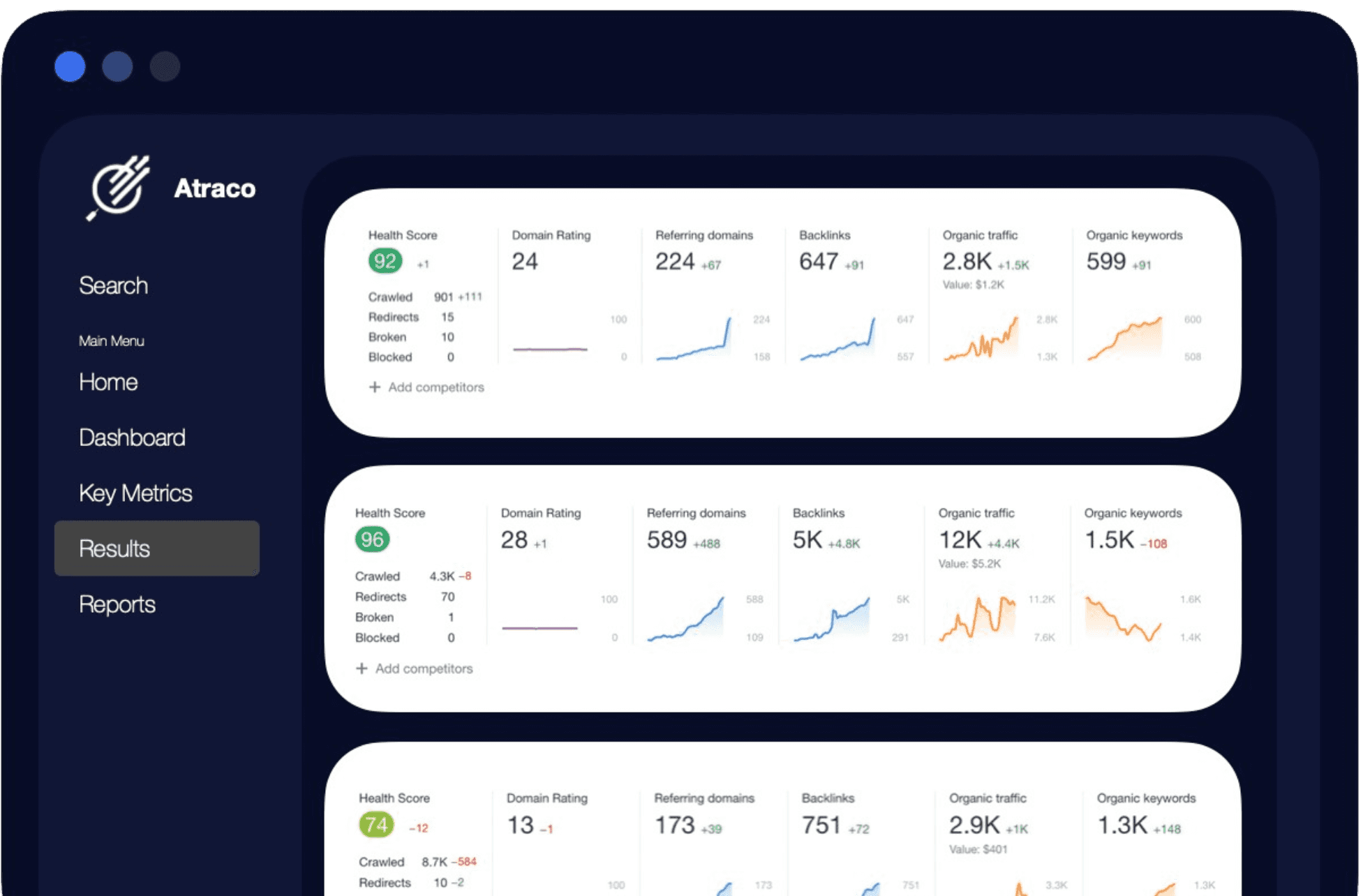The width and height of the screenshot is (1363, 896).
Task: Click the Atraco logo icon
Action: coord(118,188)
